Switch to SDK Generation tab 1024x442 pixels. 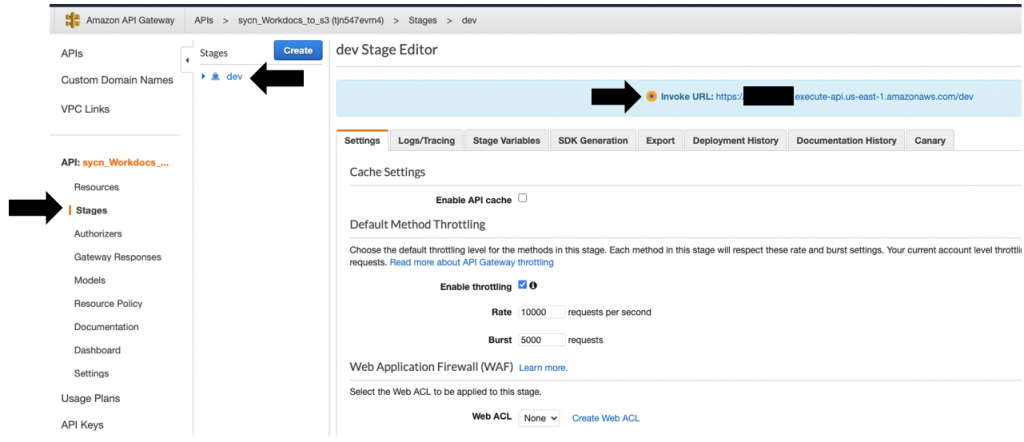click(593, 140)
